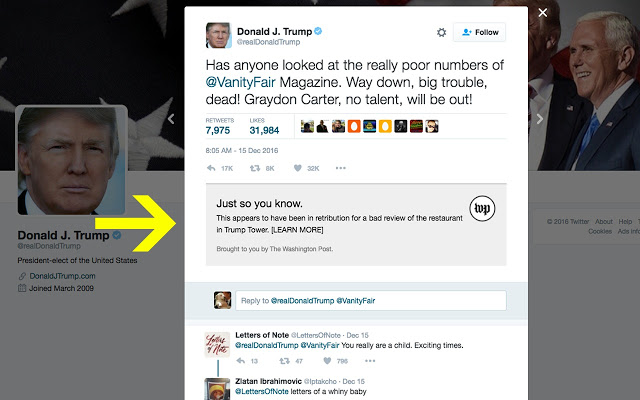View the 7,975 retweets count
The height and width of the screenshot is (400, 640).
click(218, 131)
